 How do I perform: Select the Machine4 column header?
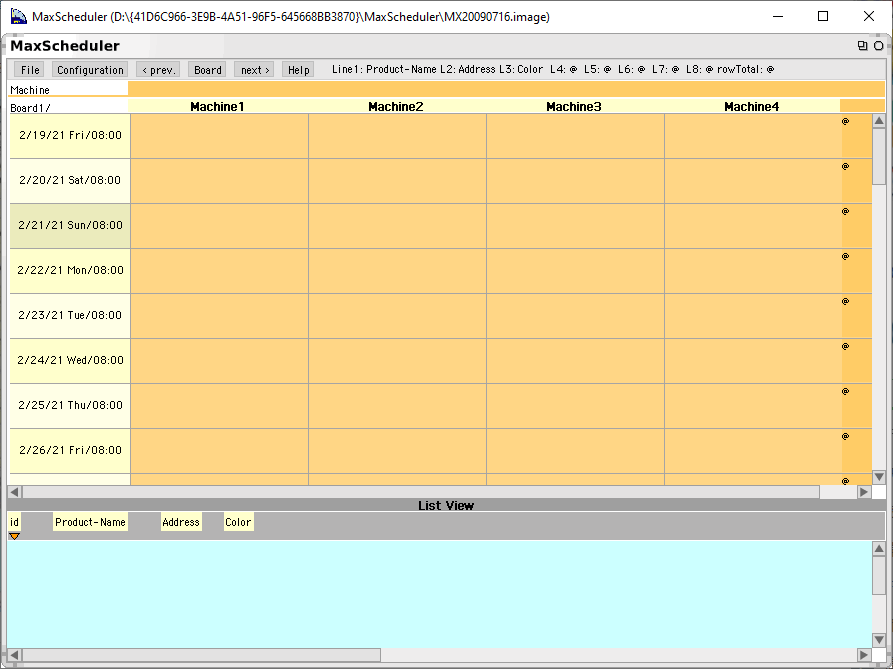(x=752, y=106)
